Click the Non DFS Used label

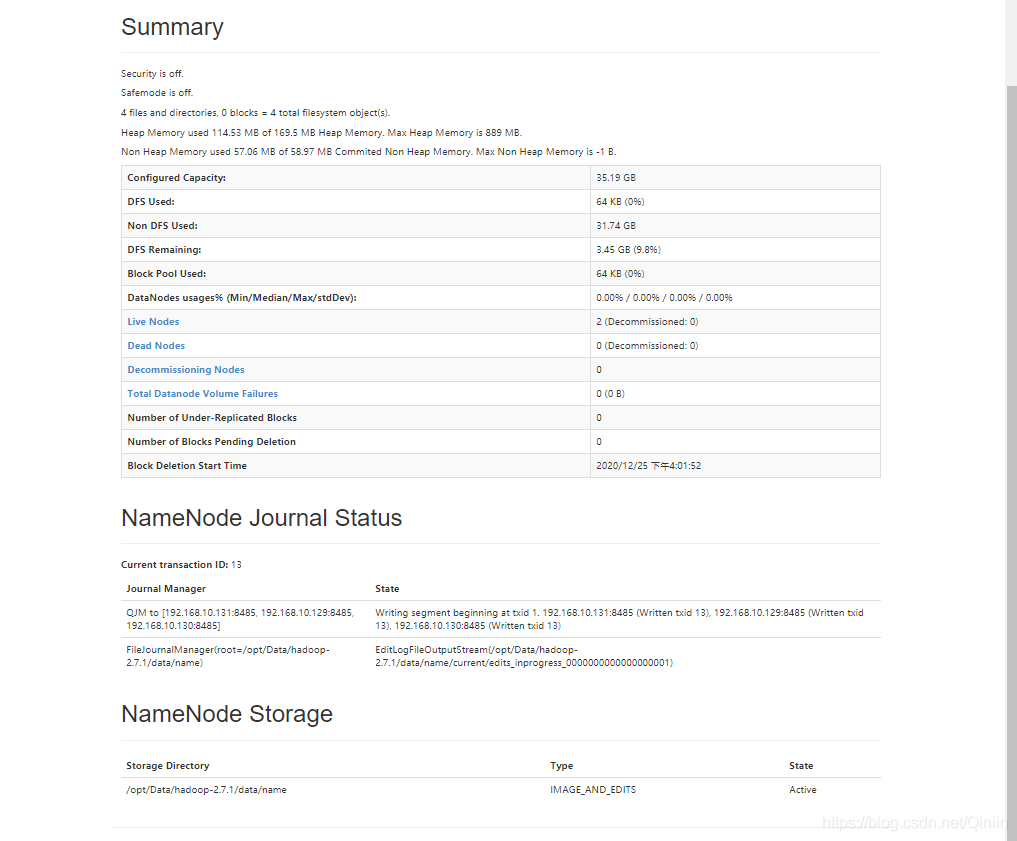click(162, 226)
